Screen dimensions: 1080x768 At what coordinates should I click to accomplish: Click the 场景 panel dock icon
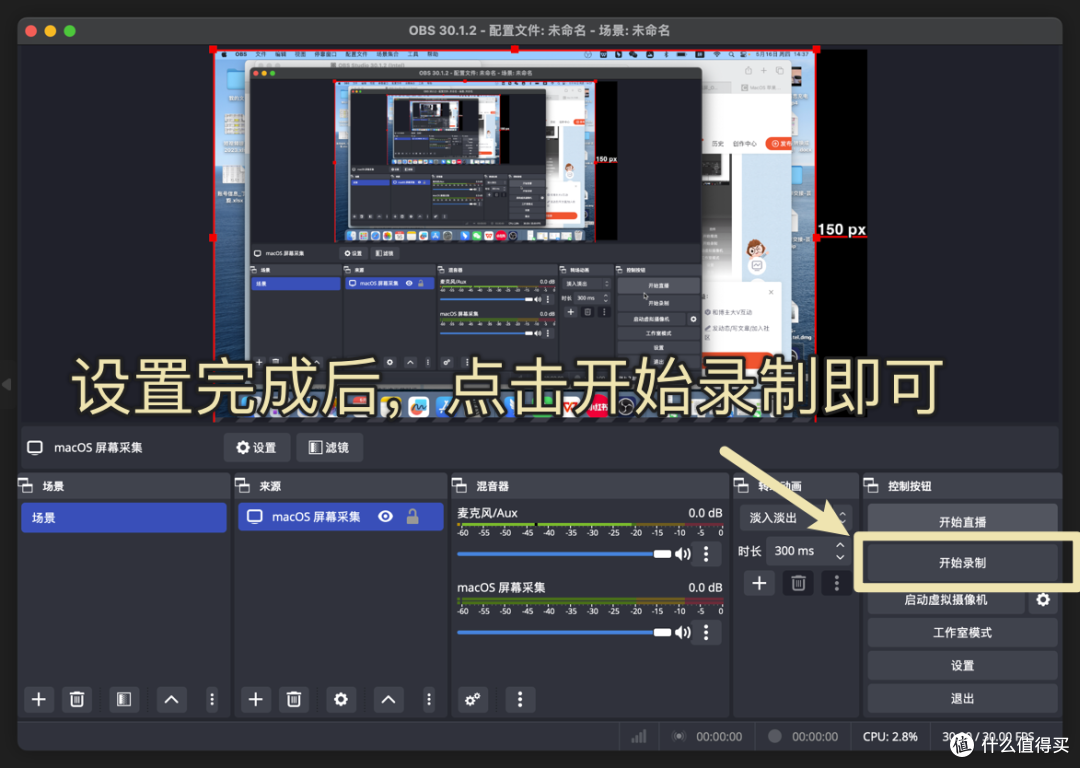pos(25,486)
